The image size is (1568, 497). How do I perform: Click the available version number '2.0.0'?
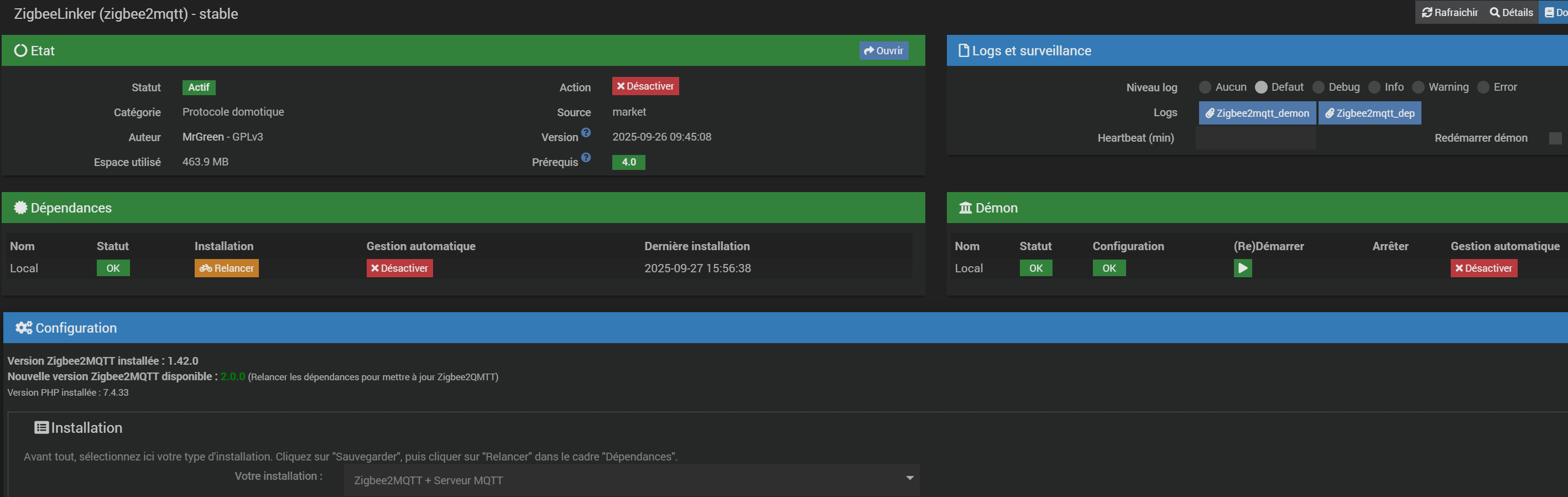(232, 376)
